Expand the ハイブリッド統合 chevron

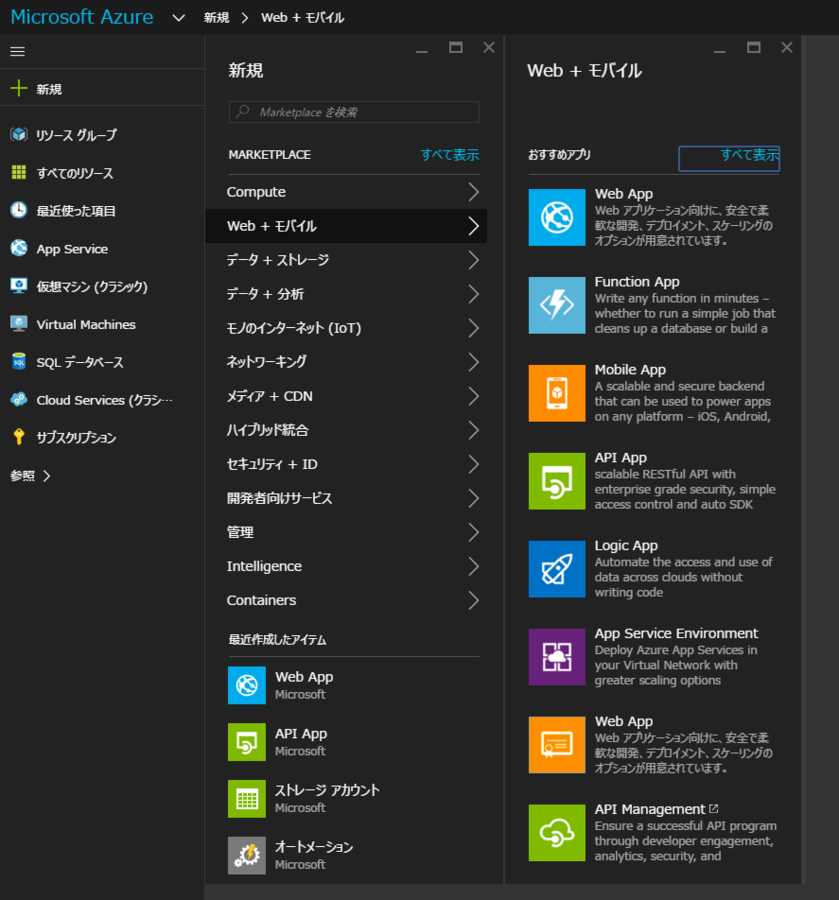tap(473, 430)
